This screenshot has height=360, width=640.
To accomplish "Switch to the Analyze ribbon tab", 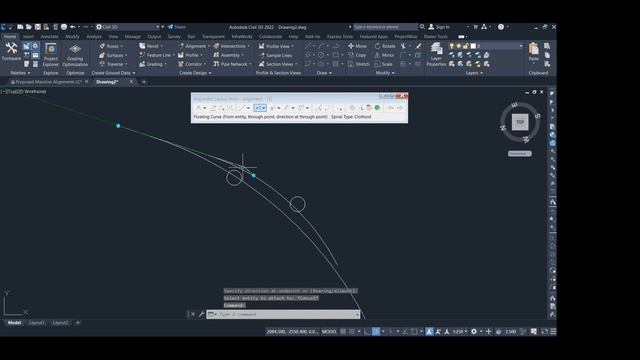I will point(94,36).
